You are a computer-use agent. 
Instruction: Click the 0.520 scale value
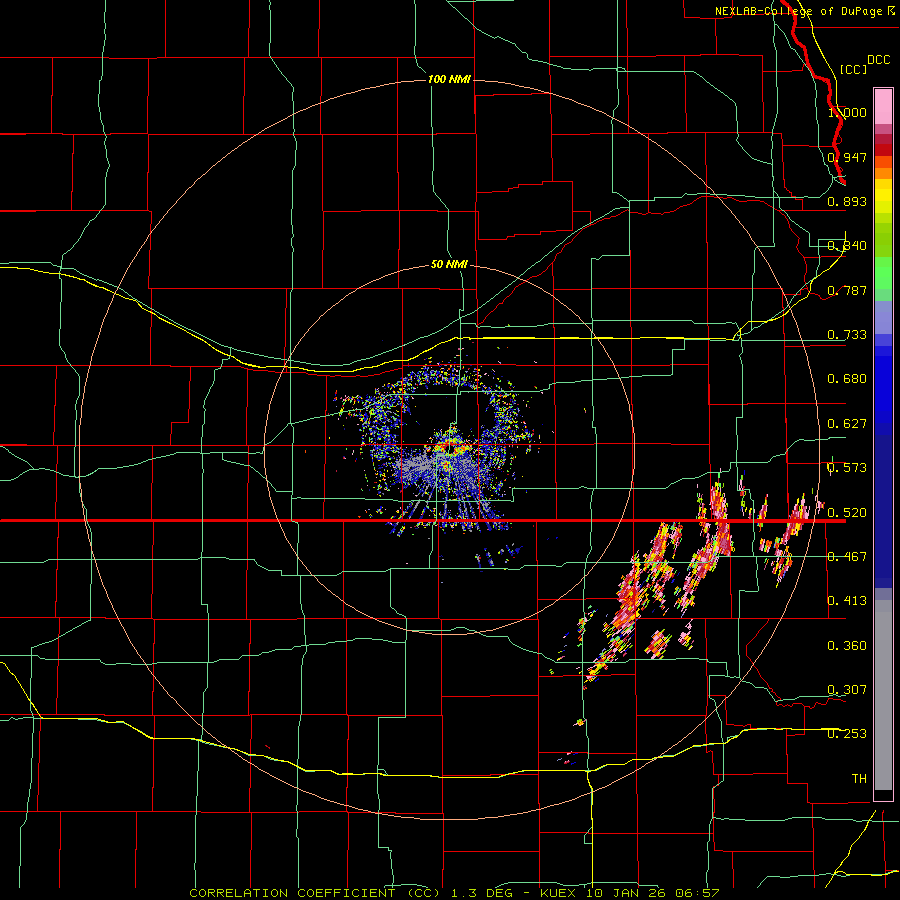pos(847,513)
